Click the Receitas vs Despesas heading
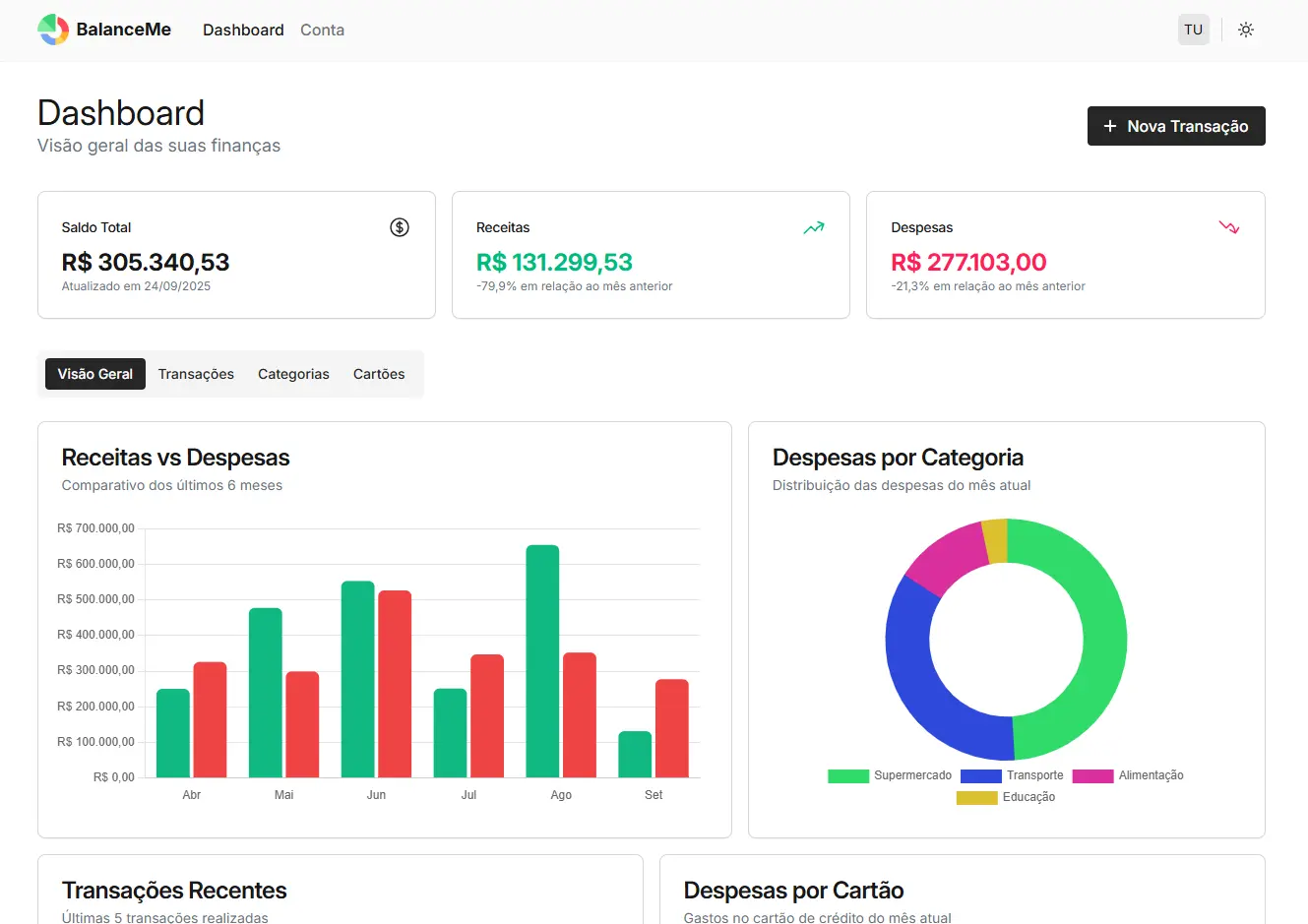 [175, 458]
